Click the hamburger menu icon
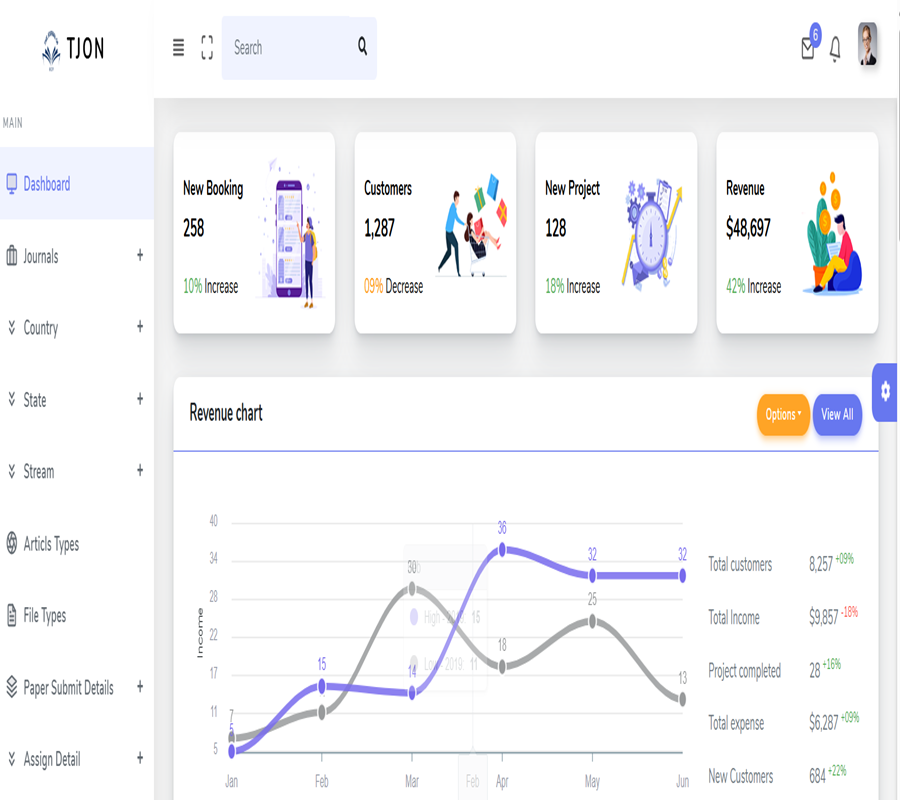 pos(178,47)
